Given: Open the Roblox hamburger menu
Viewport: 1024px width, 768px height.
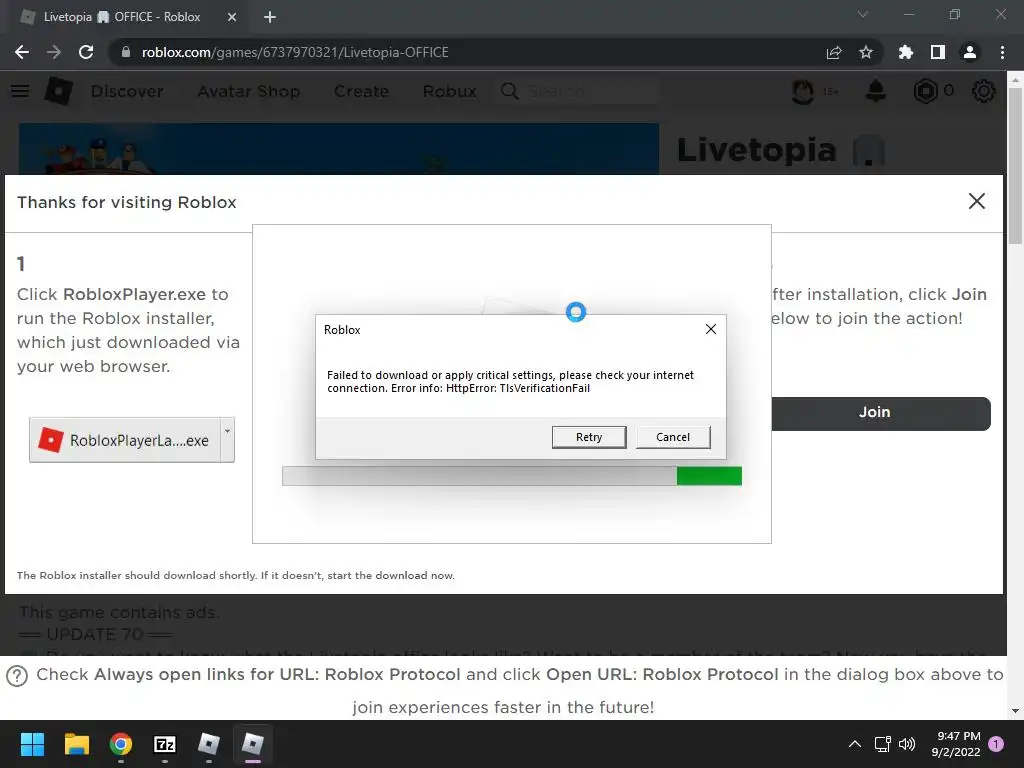Looking at the screenshot, I should tap(20, 91).
